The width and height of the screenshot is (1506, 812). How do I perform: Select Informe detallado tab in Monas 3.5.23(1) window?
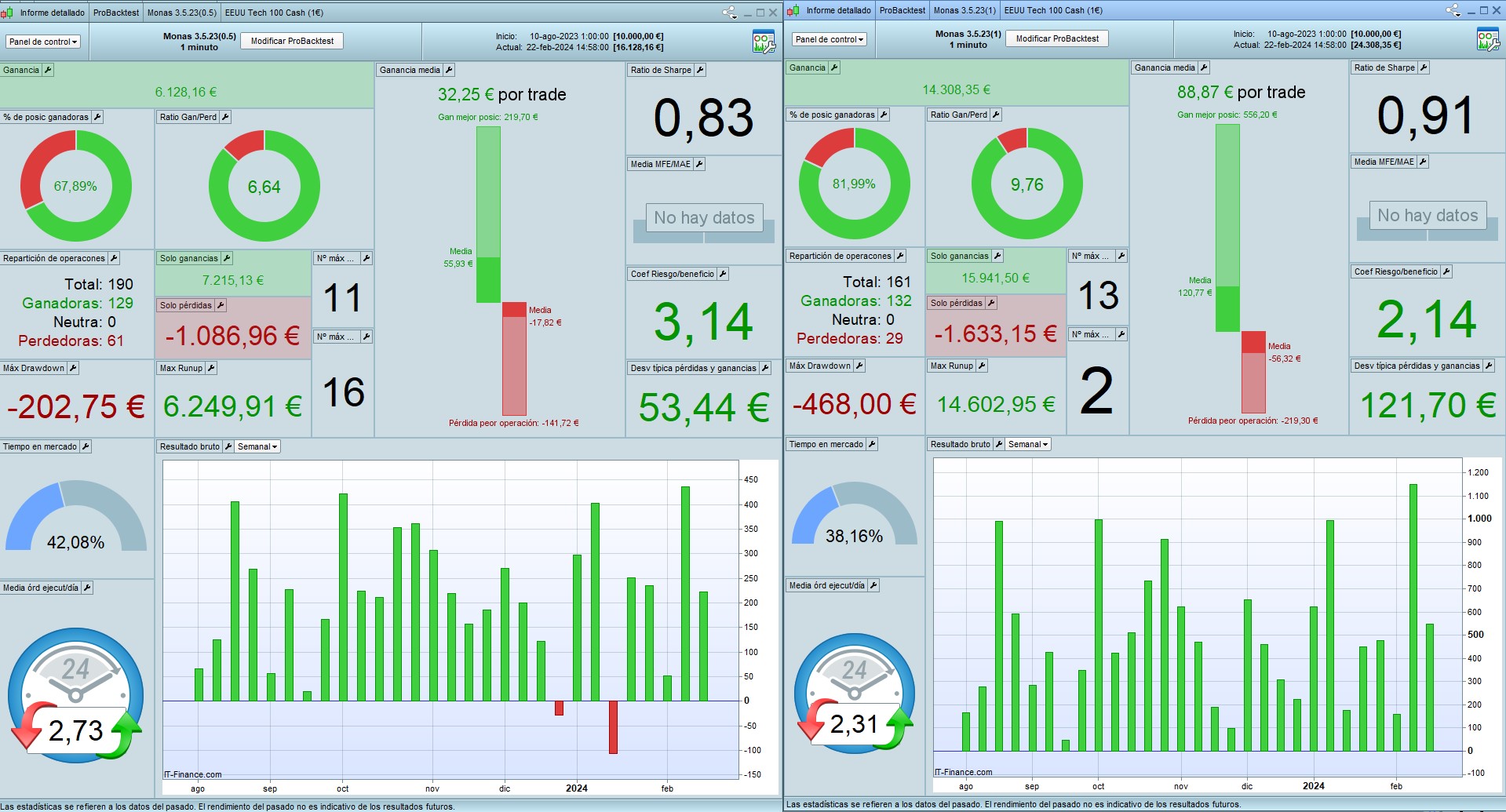[838, 10]
